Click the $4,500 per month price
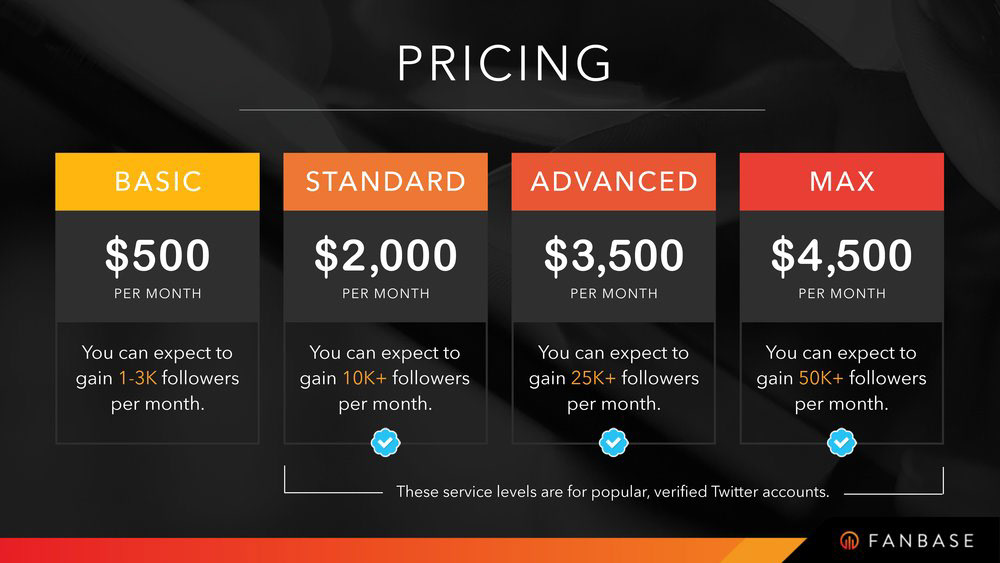The width and height of the screenshot is (1000, 563). [841, 267]
